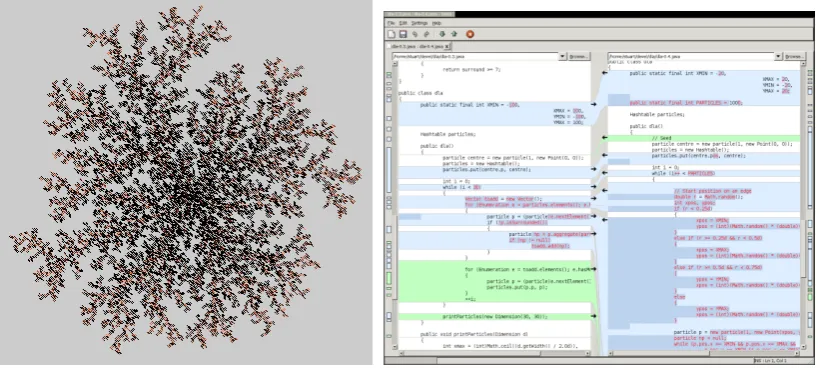Push 'Vector toadd' block to right pane
This screenshot has width=821, height=370.
(x=594, y=198)
